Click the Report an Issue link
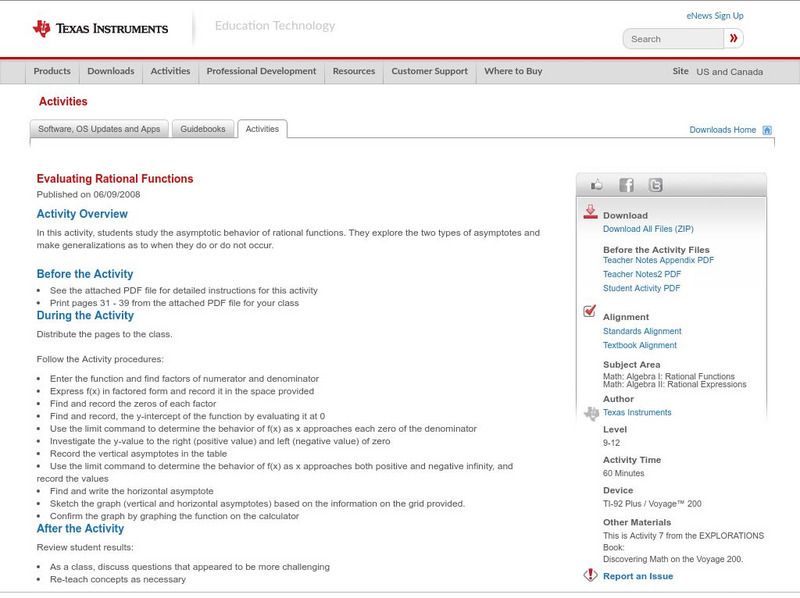 (638, 576)
